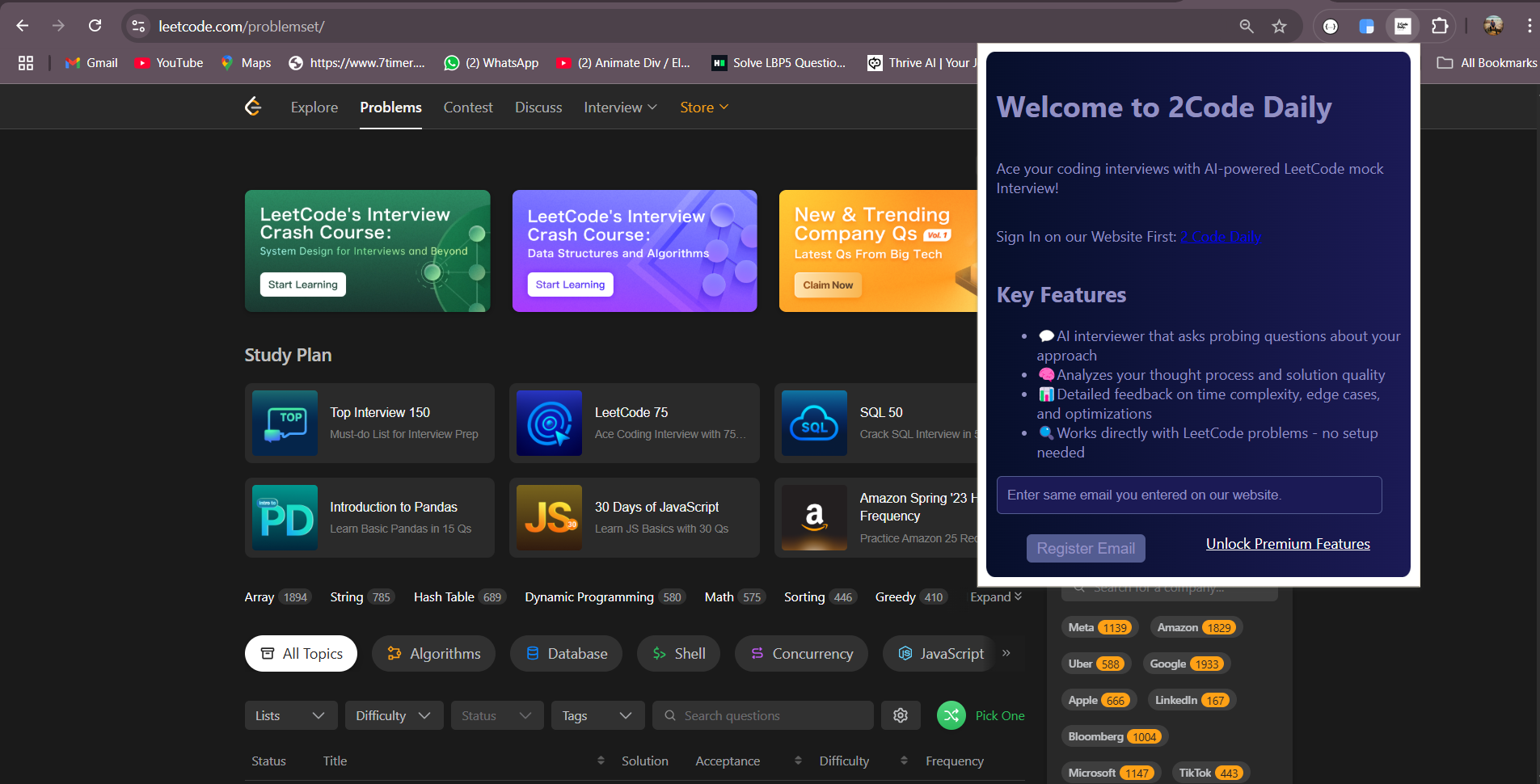Screen dimensions: 1540x784
Task: Open the Chrome three-dot menu
Action: click(x=1529, y=26)
